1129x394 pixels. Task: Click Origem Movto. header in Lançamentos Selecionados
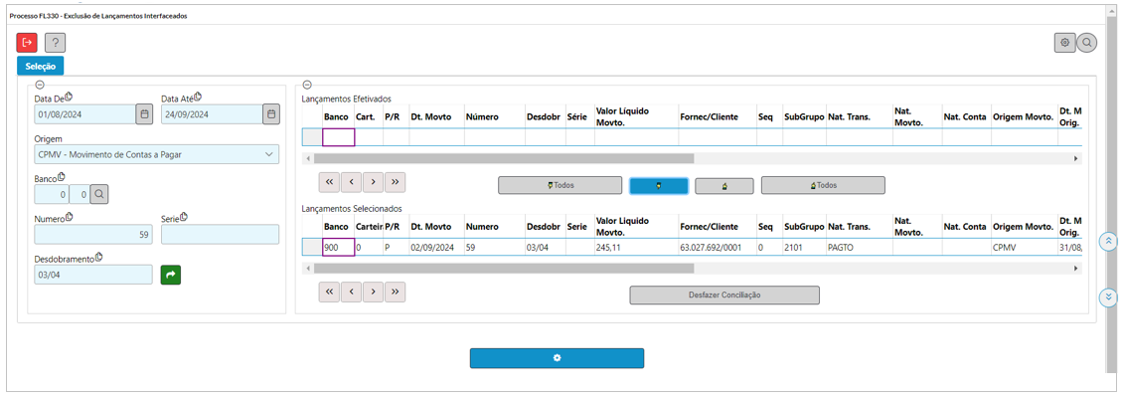tap(1023, 226)
